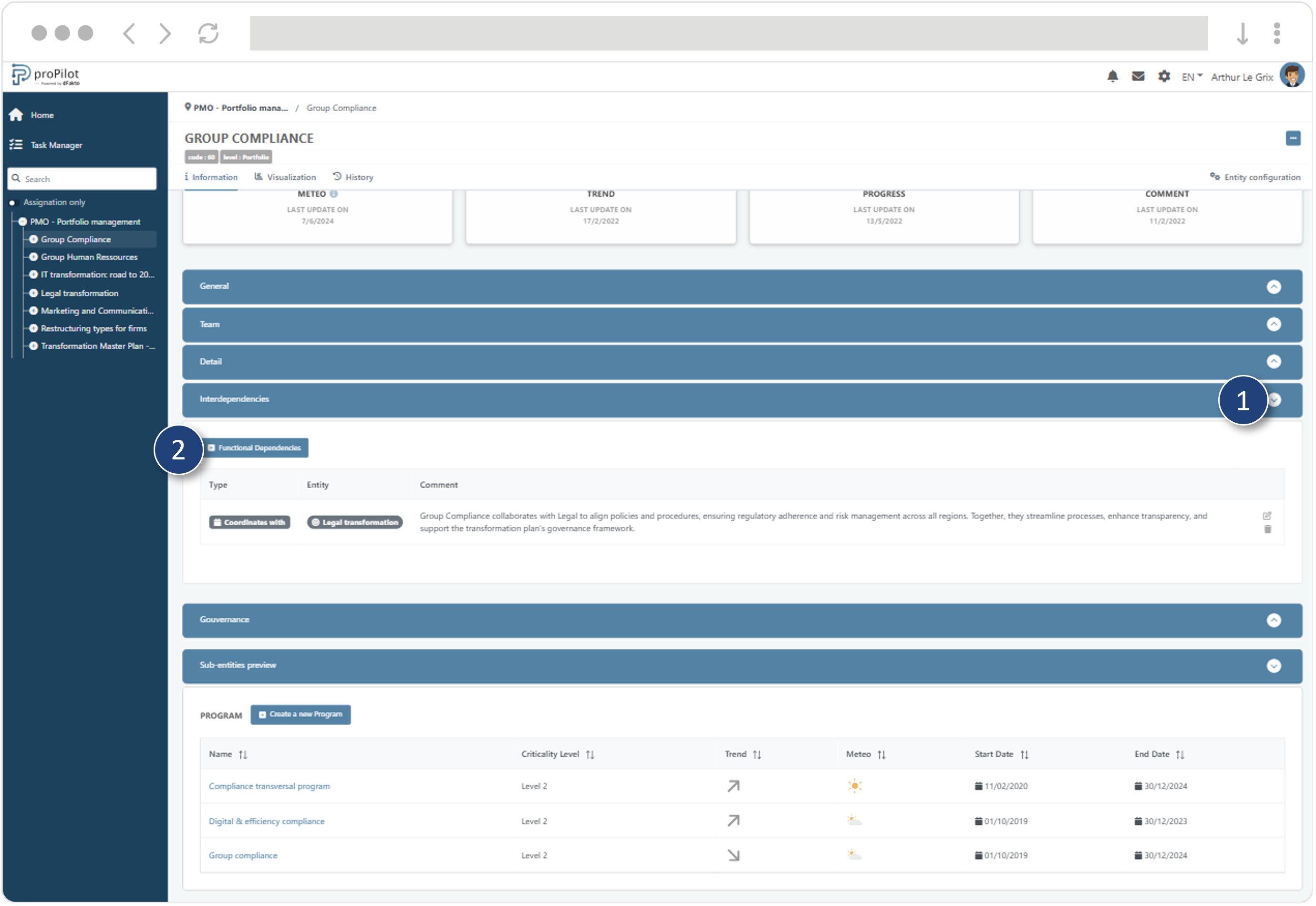Sort the Name column with its arrows icon
Viewport: 1316px width, 906px height.
[243, 755]
